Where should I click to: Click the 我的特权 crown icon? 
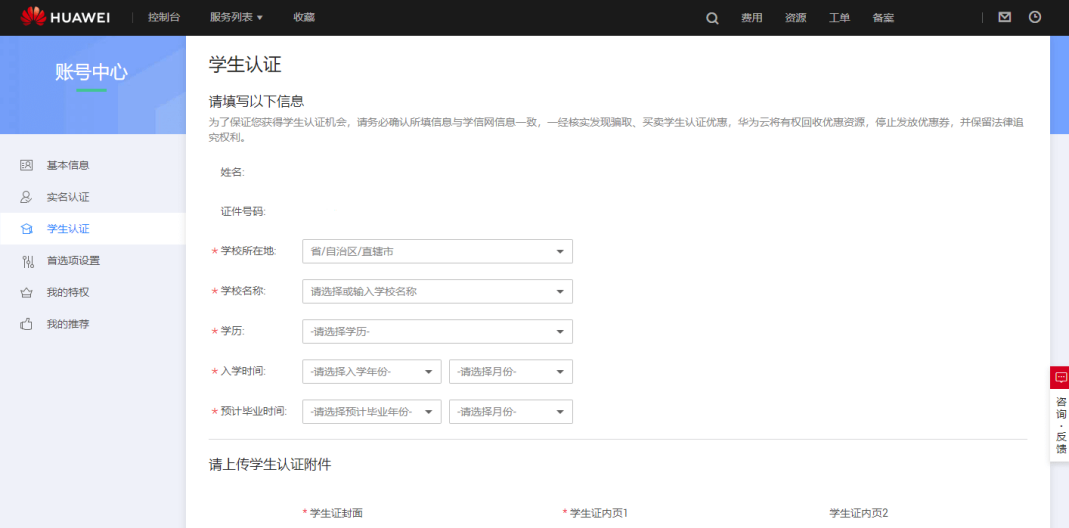click(27, 293)
